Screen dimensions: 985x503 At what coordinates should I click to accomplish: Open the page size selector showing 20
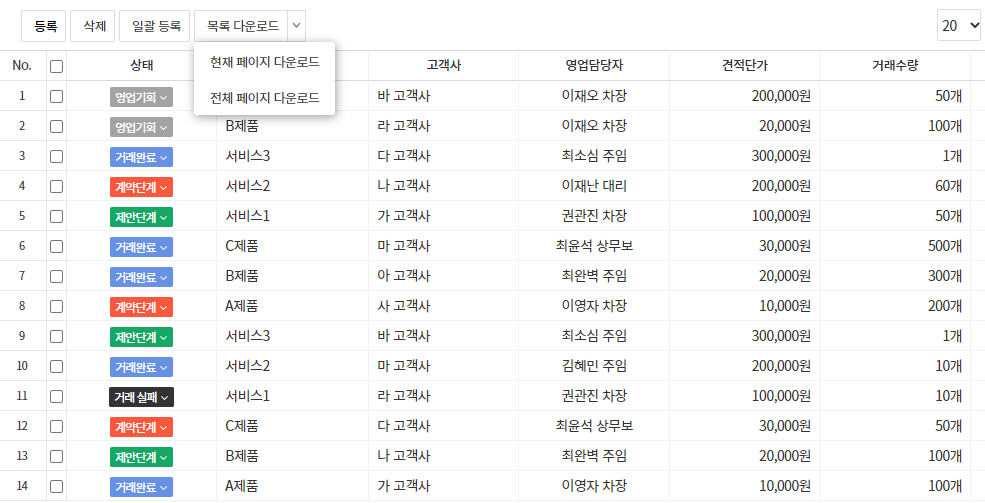point(959,25)
